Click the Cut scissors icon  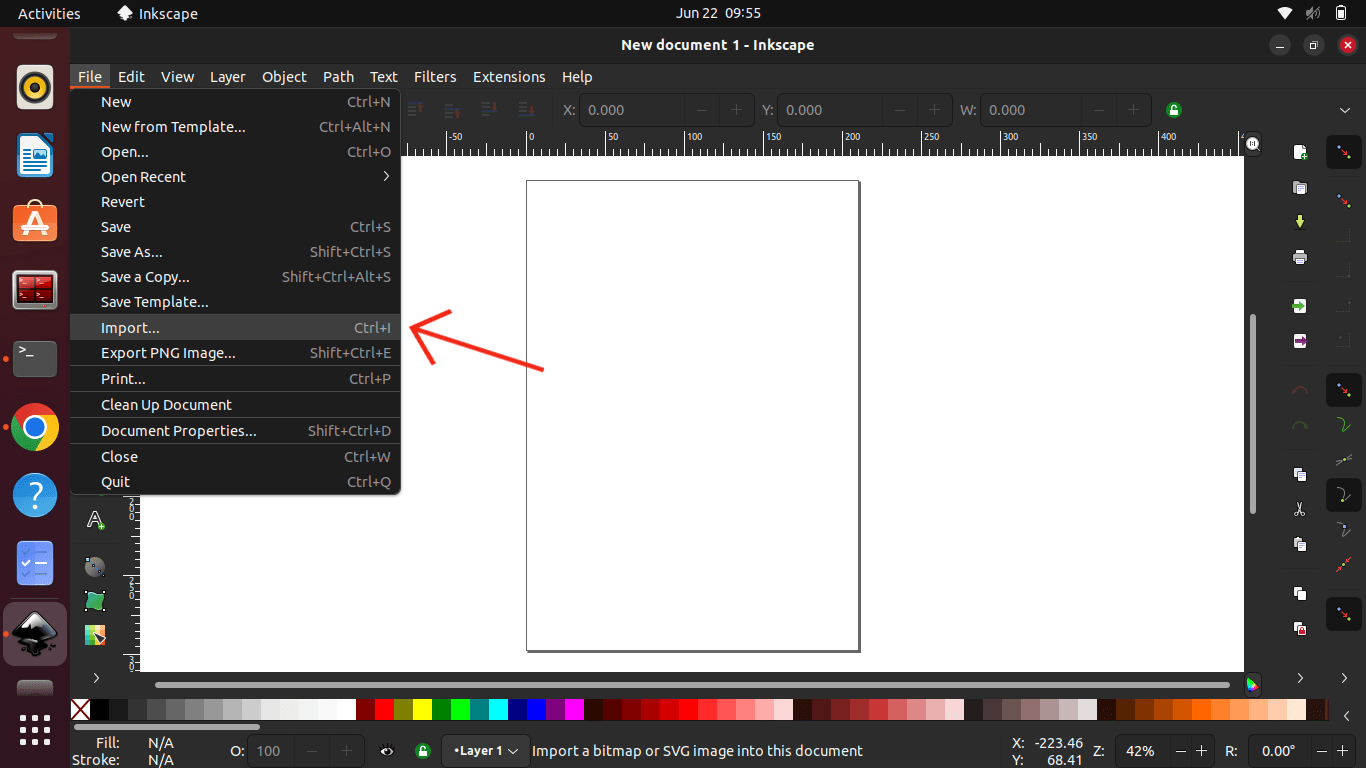tap(1299, 509)
